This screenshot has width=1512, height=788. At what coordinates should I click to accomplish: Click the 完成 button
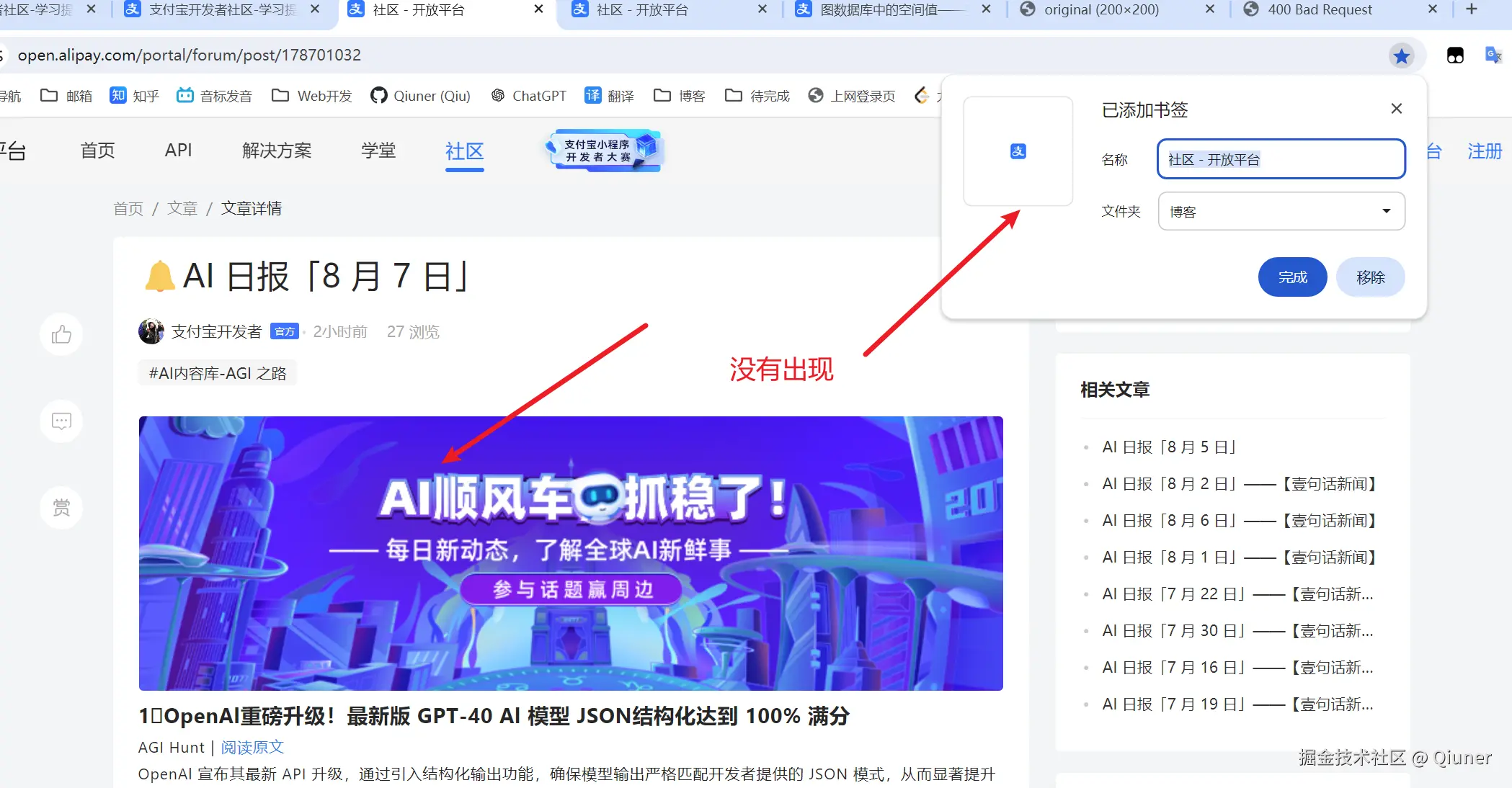1291,277
